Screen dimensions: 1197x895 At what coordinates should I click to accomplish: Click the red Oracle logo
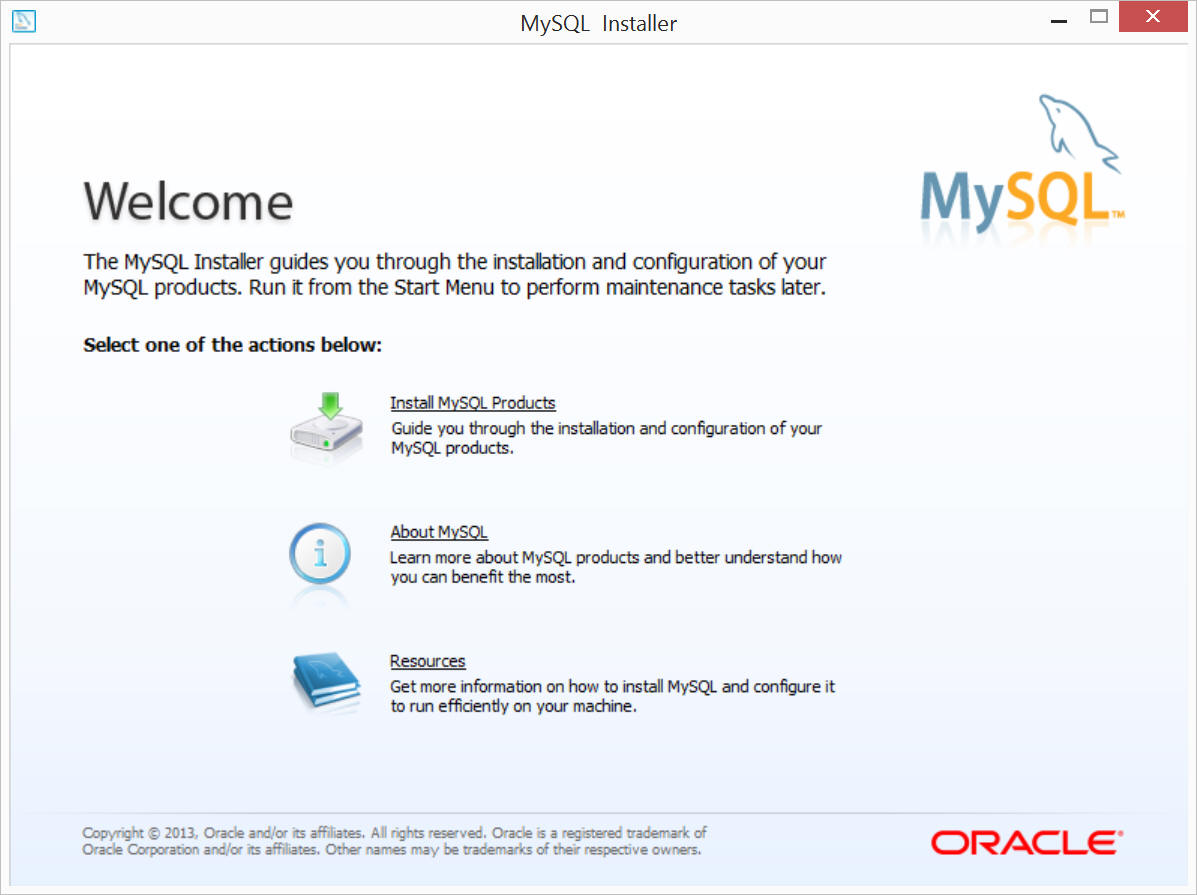coord(1027,843)
